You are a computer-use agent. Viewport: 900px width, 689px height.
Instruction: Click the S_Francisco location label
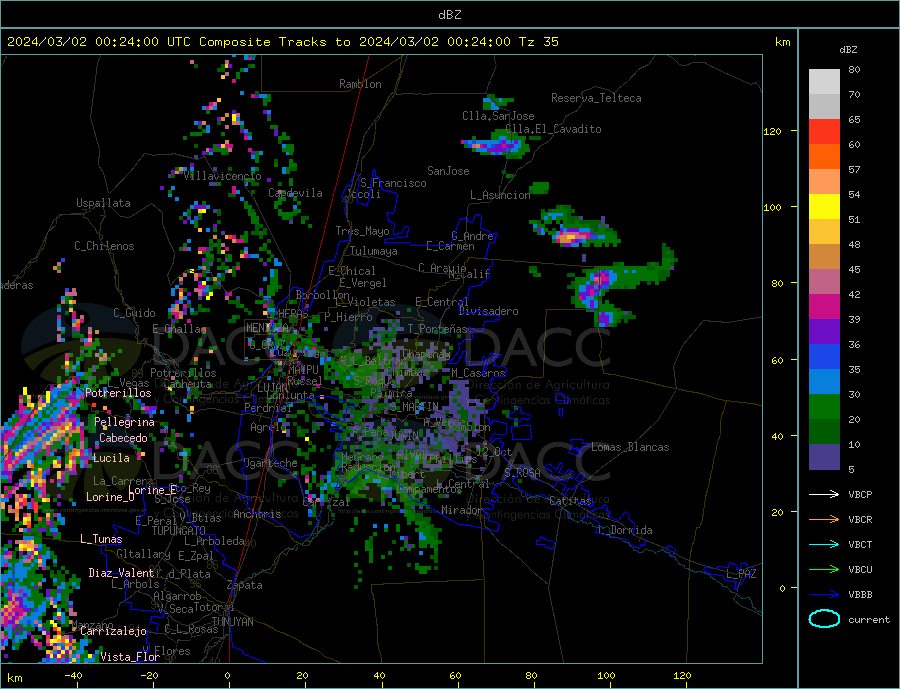click(x=393, y=183)
